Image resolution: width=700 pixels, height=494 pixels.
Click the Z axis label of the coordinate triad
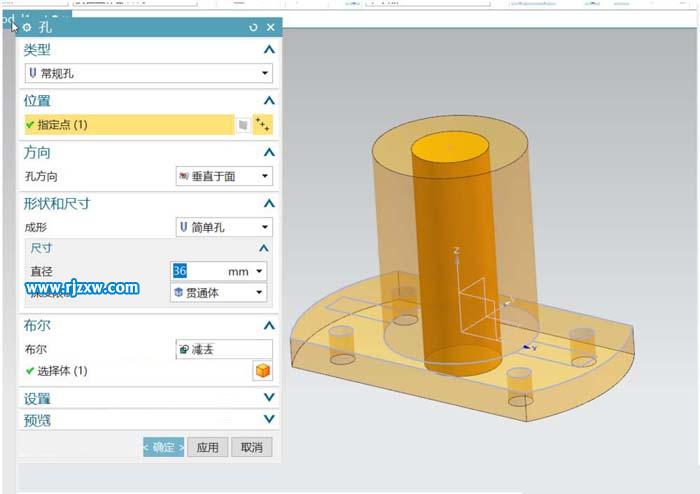click(x=456, y=251)
